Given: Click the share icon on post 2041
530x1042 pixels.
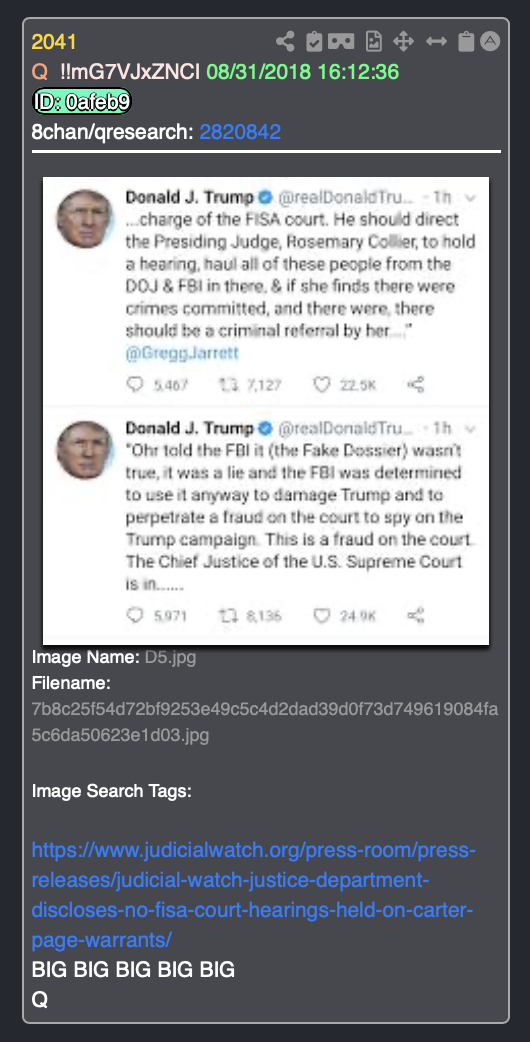Looking at the screenshot, I should [285, 42].
